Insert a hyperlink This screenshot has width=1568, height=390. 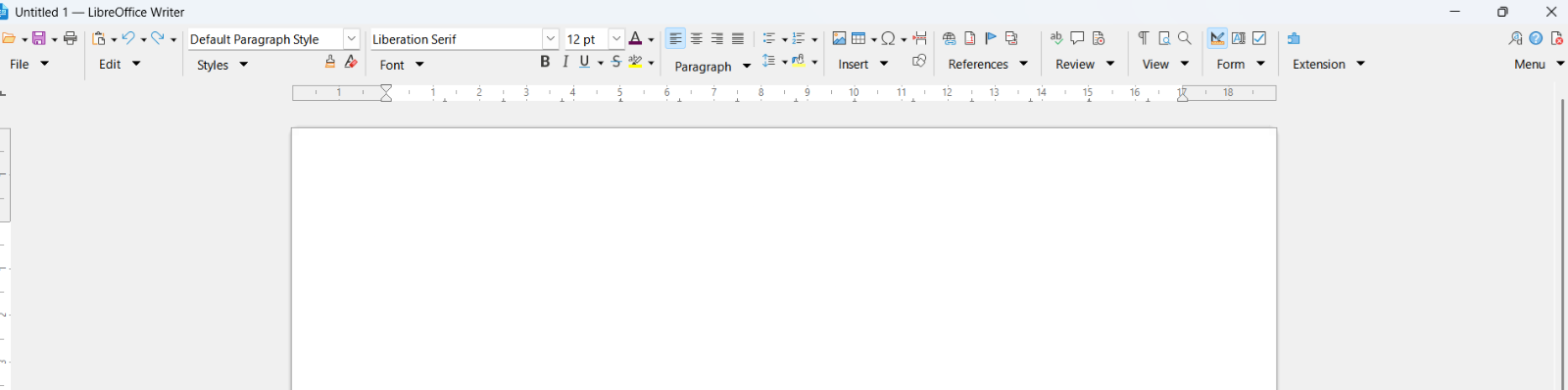(949, 39)
